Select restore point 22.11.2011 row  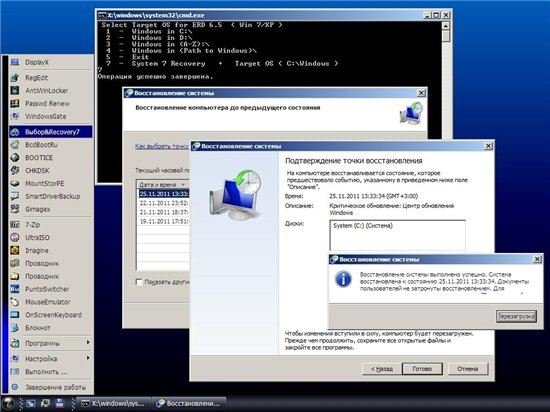click(163, 203)
